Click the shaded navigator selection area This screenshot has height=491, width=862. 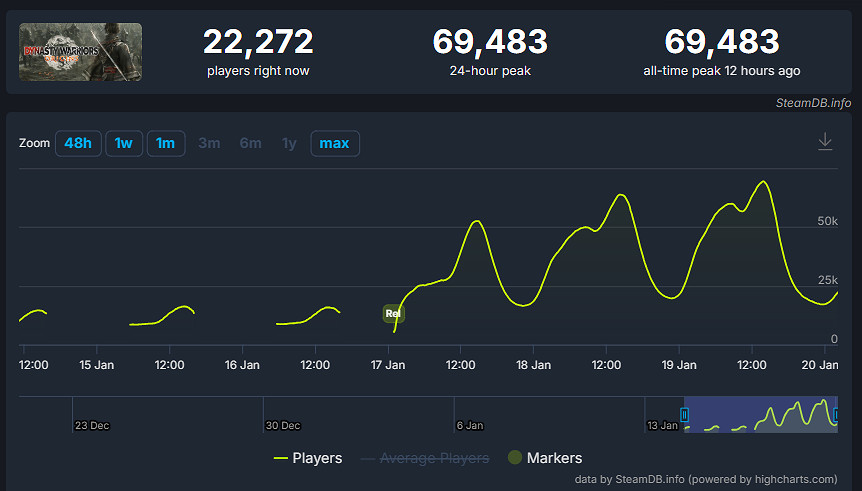coord(760,414)
